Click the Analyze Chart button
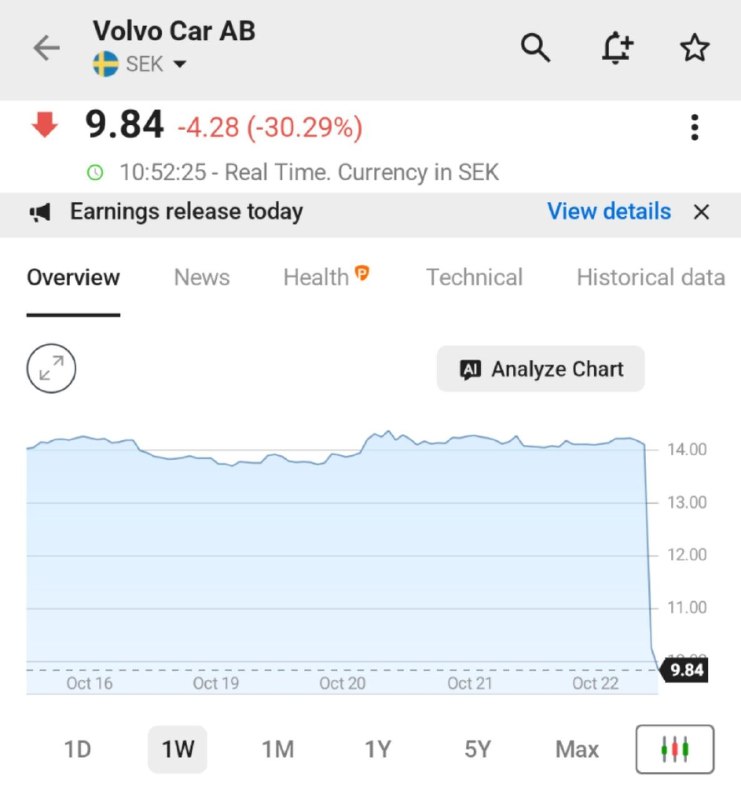 tap(540, 369)
